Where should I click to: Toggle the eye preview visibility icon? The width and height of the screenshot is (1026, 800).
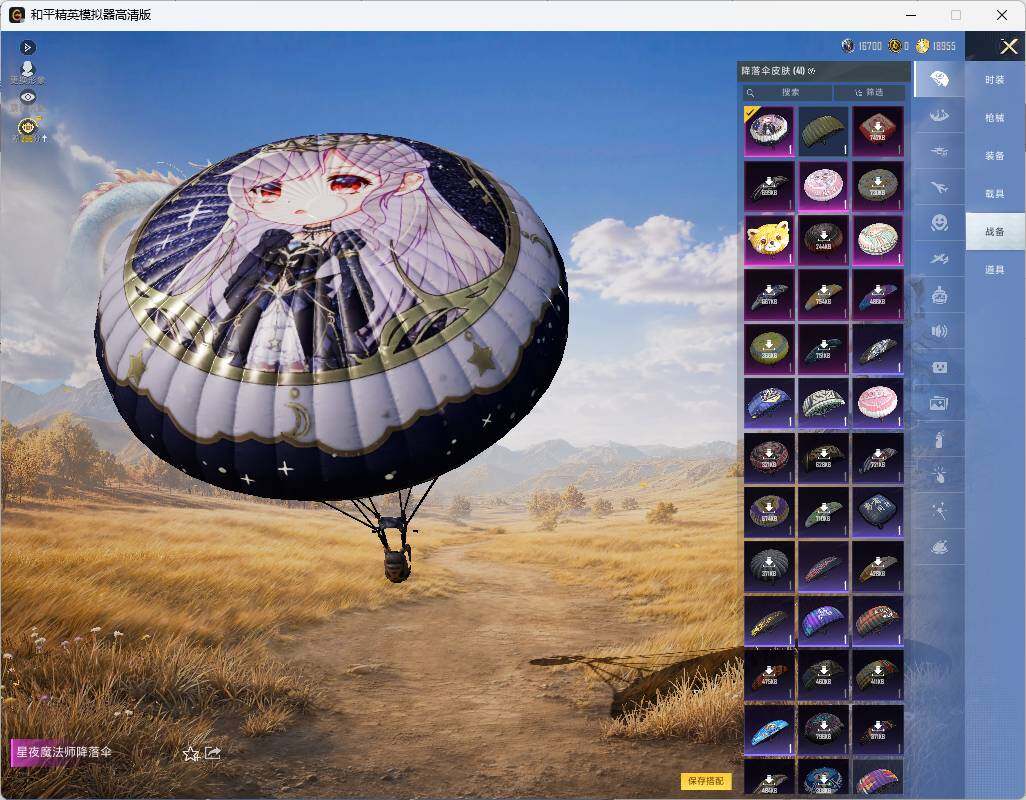(27, 97)
